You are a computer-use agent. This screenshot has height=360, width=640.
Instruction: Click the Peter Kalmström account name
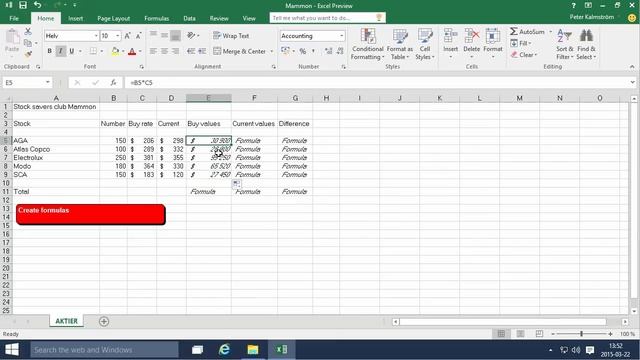click(x=591, y=17)
